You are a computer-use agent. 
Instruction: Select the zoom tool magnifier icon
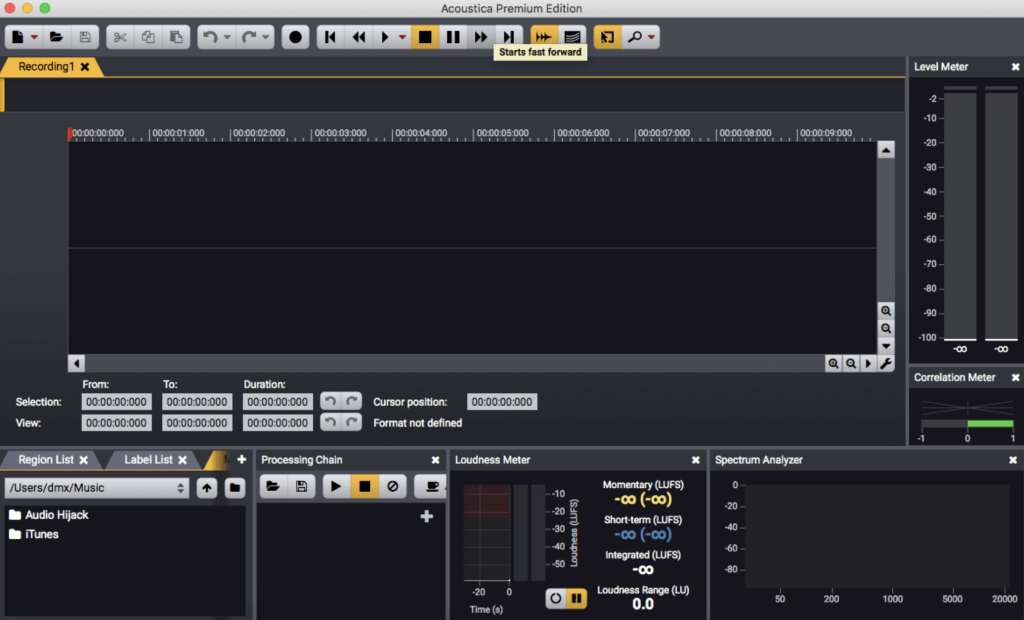[633, 37]
